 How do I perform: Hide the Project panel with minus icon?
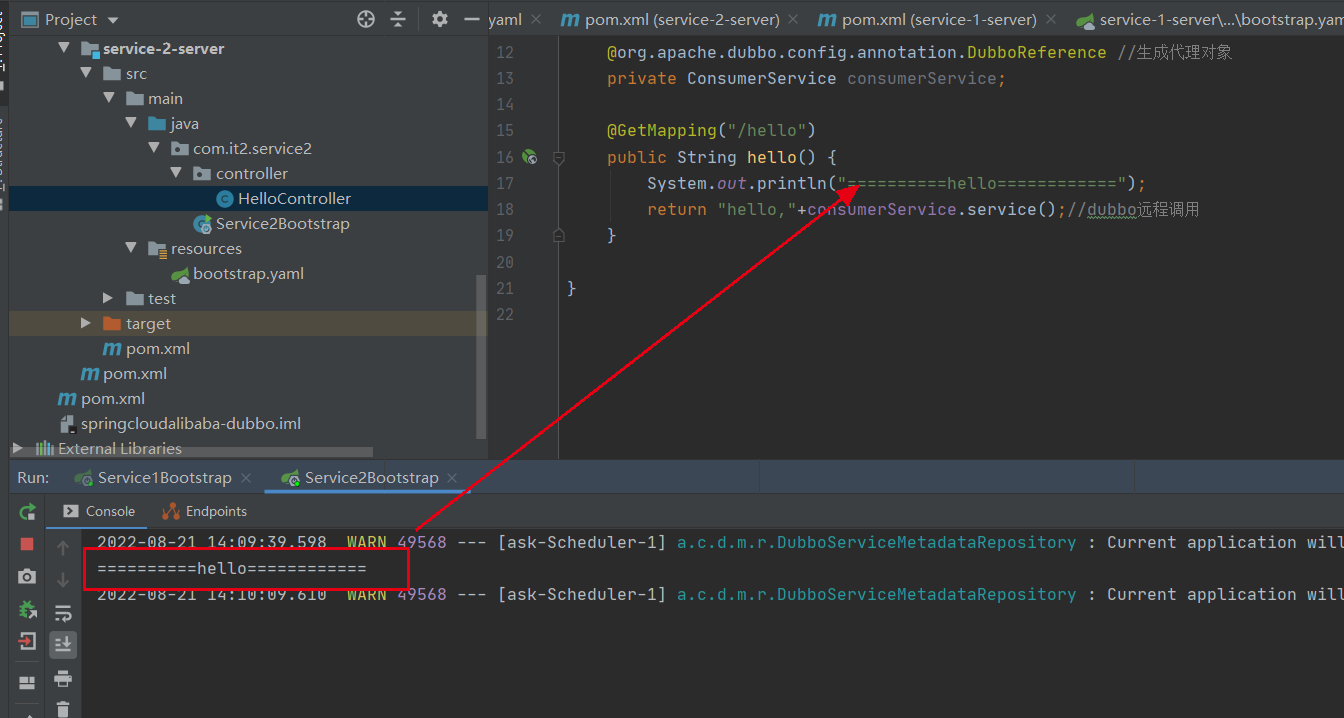click(x=471, y=19)
